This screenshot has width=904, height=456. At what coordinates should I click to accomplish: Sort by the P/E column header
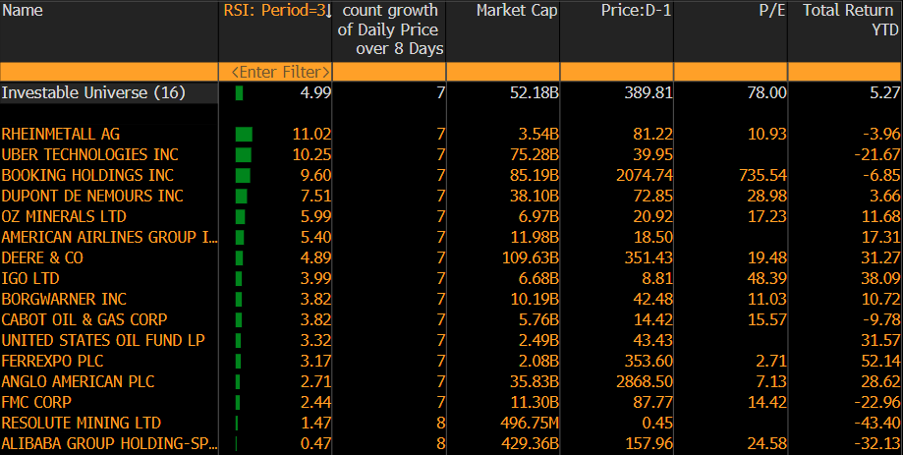772,10
